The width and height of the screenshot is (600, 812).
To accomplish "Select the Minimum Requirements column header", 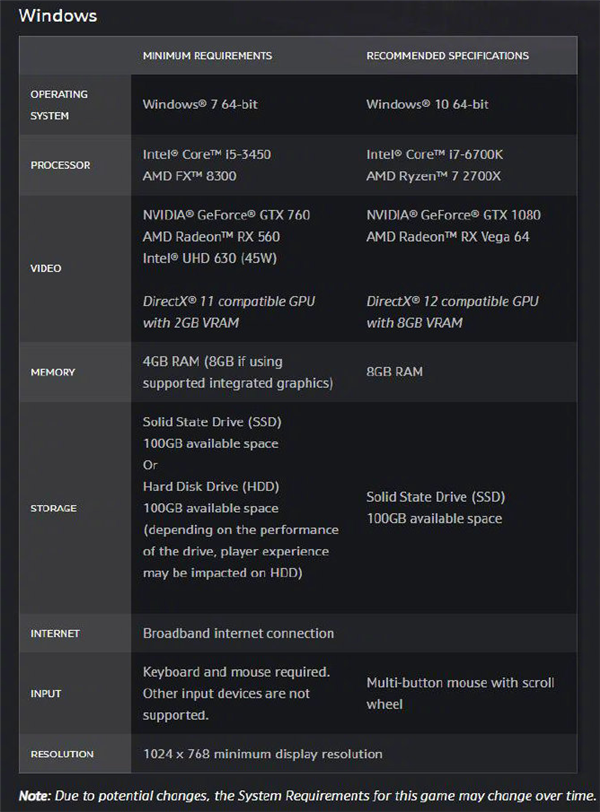I will [207, 56].
